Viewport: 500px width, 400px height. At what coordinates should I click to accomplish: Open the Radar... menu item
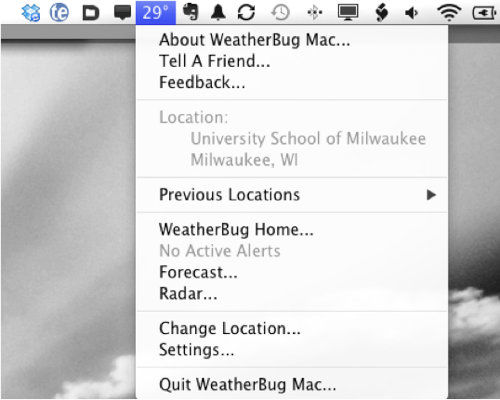point(292,294)
